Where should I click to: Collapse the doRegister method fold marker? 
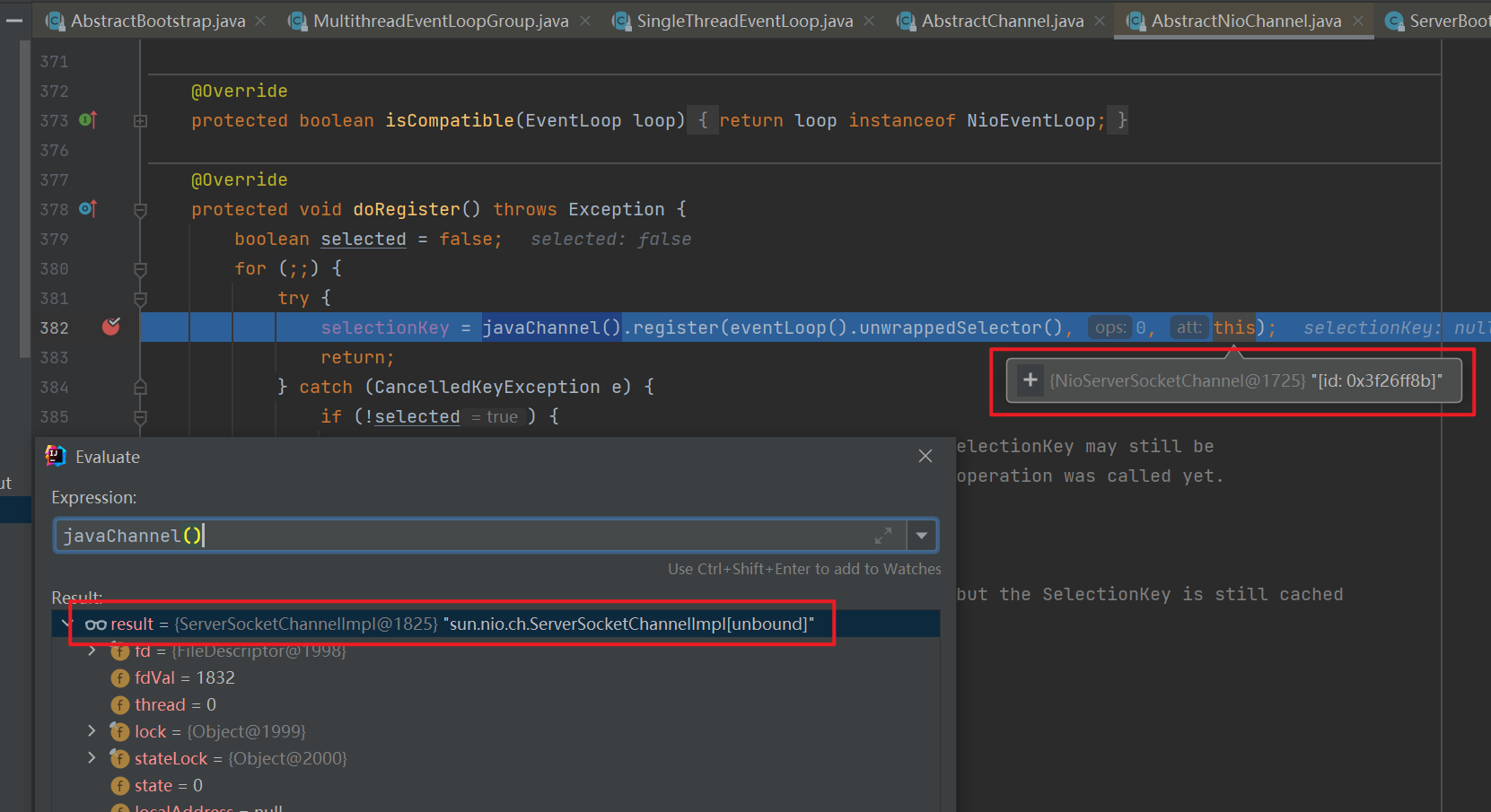coord(140,210)
